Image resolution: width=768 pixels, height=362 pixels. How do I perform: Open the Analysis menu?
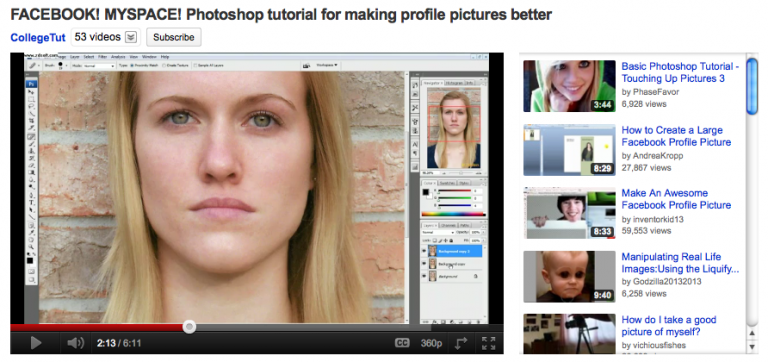click(118, 57)
